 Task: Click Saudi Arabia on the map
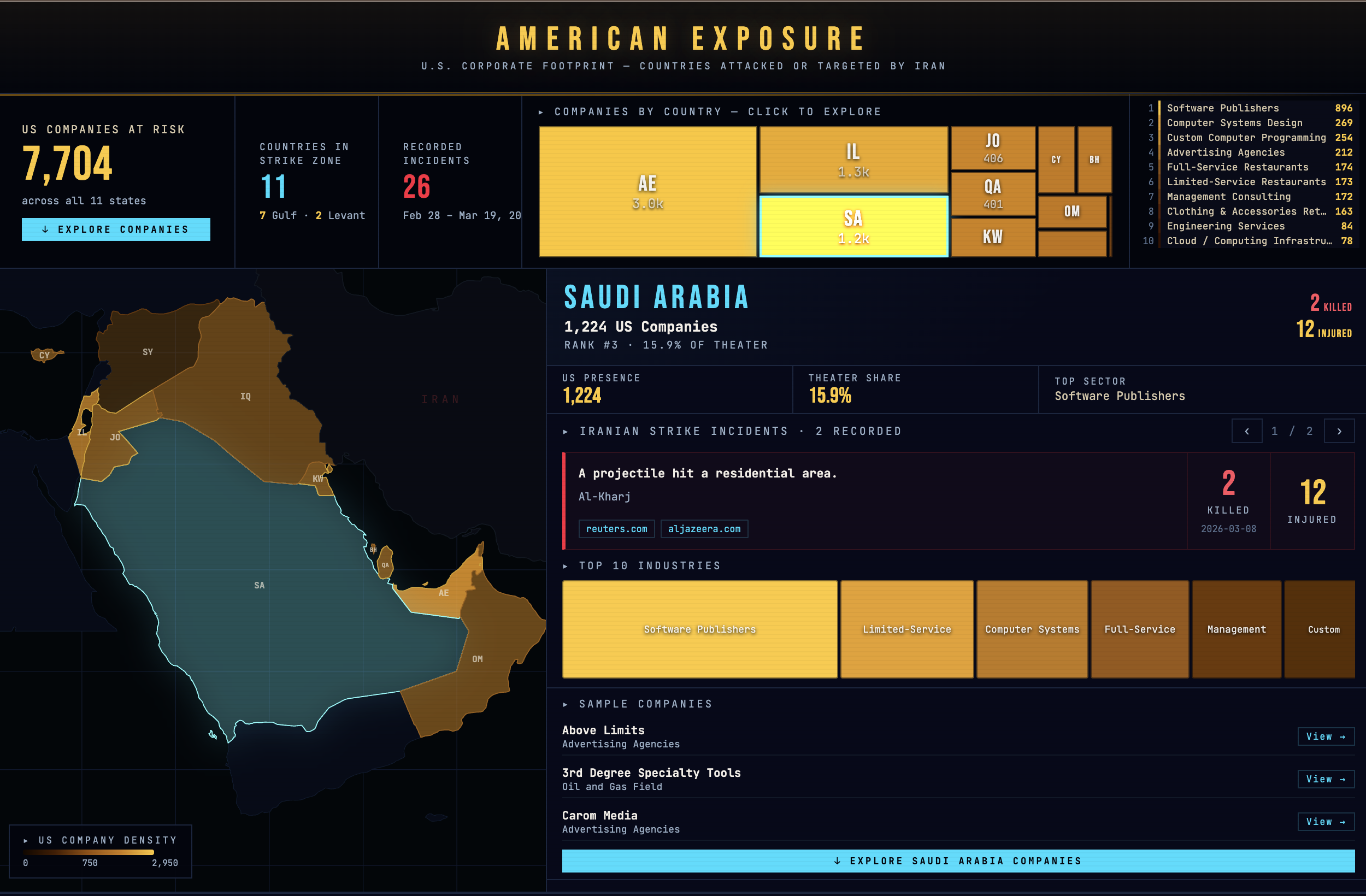[260, 585]
